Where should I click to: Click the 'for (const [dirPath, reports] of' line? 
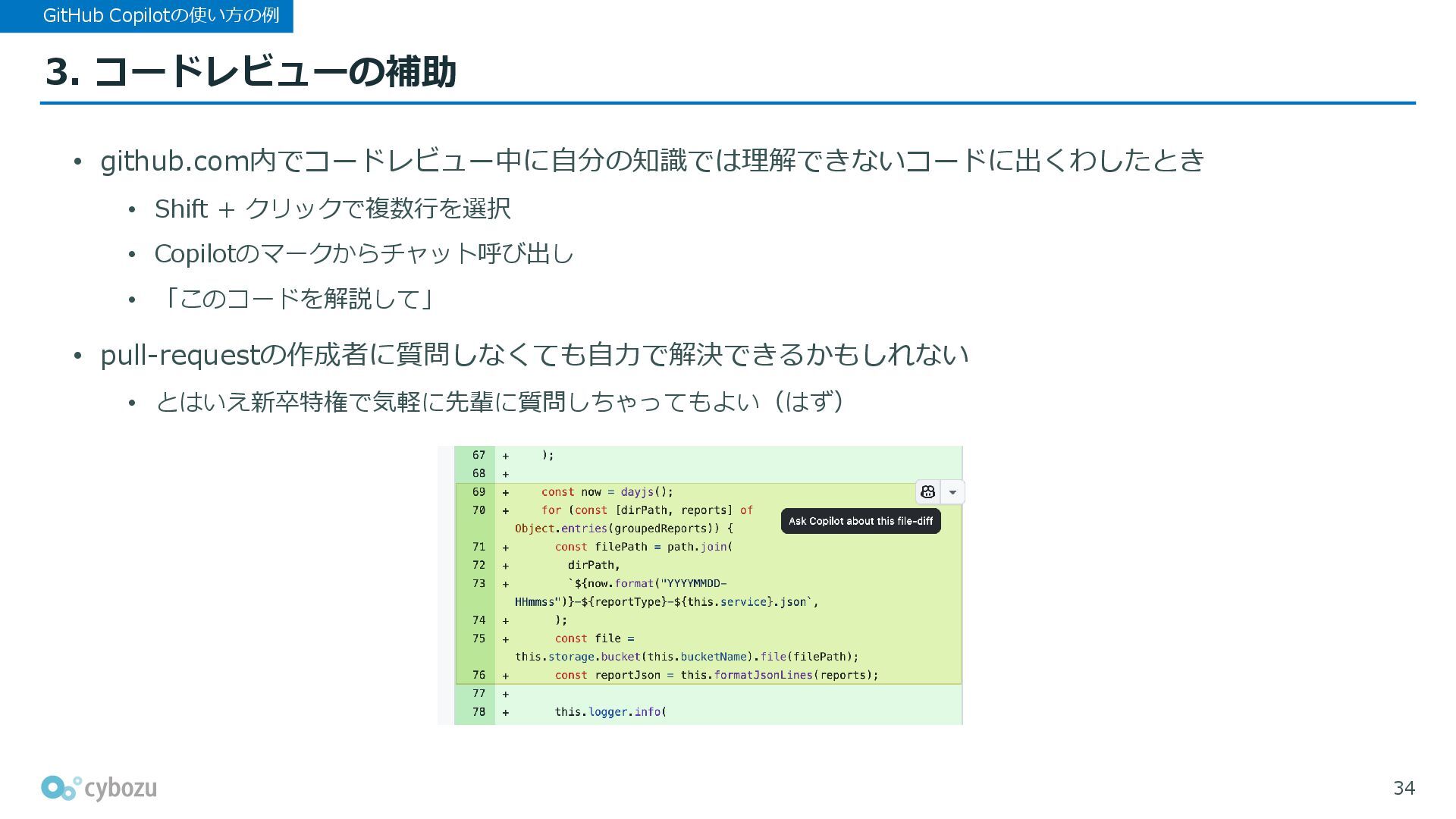pos(647,510)
